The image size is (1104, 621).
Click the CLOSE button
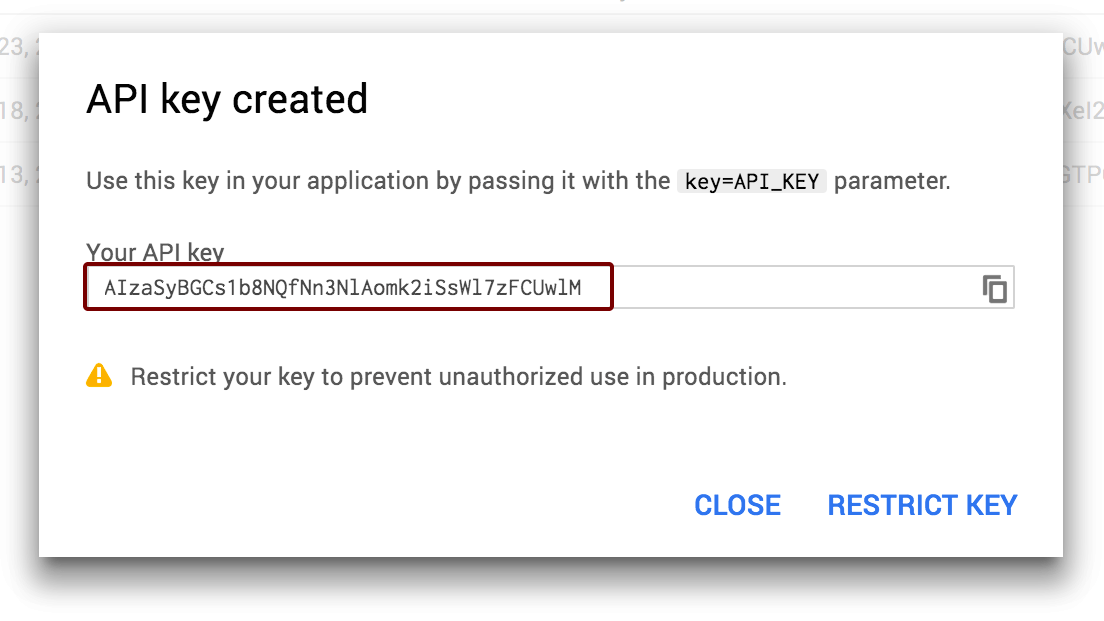(x=737, y=505)
